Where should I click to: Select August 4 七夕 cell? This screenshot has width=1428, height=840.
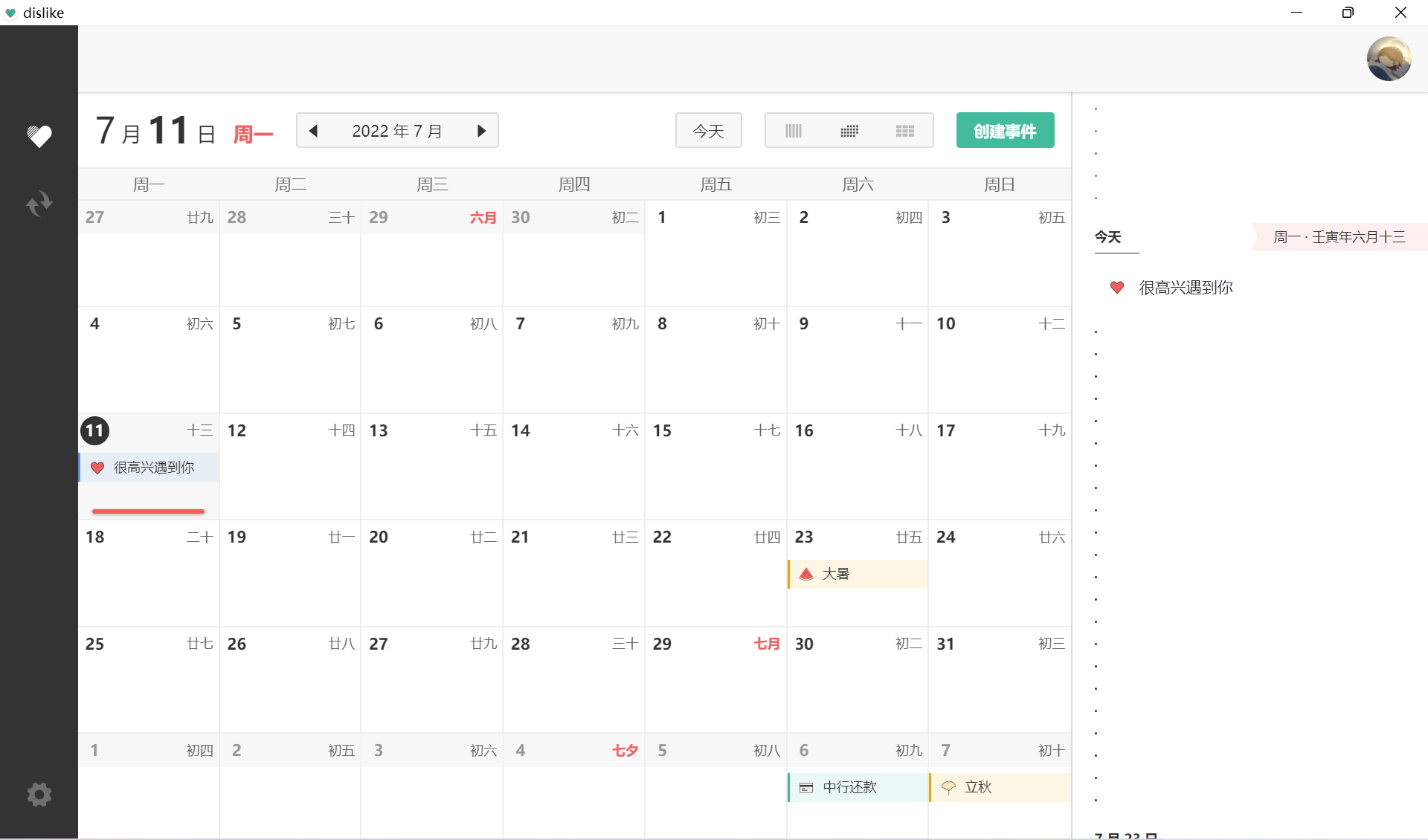[573, 786]
